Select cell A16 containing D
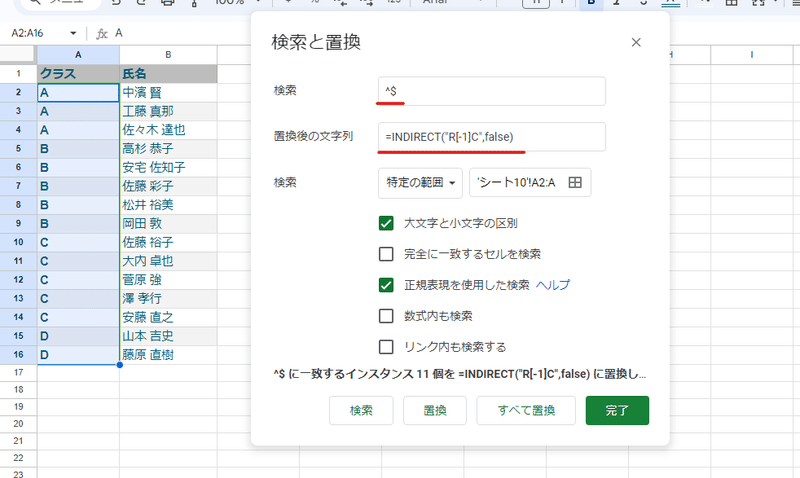Viewport: 800px width, 478px height. click(78, 355)
